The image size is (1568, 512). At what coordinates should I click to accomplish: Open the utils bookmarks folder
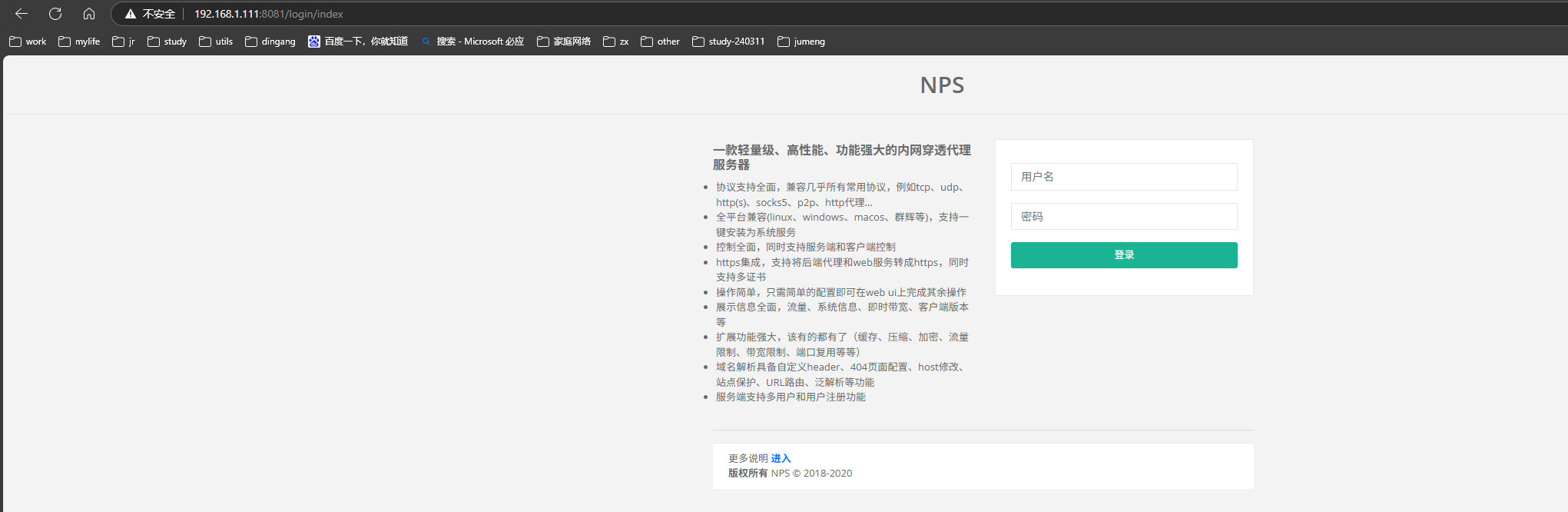216,42
